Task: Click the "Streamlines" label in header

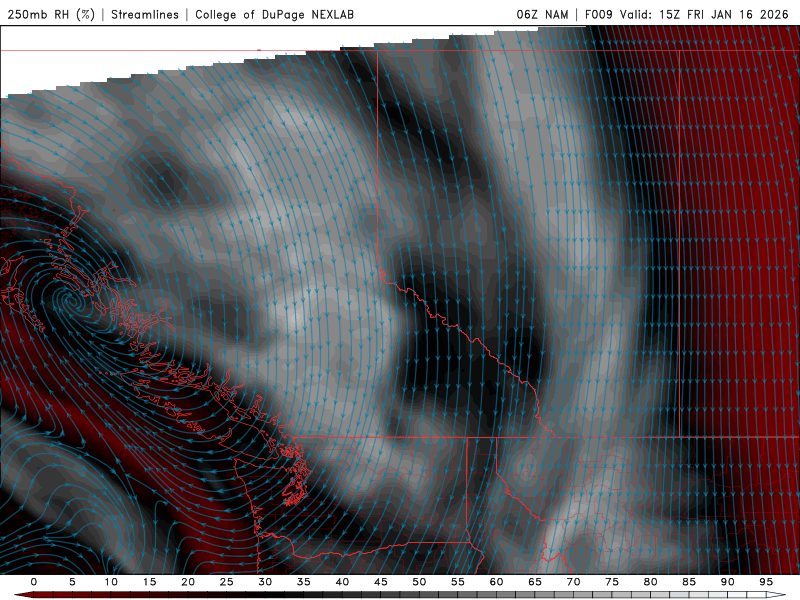Action: (145, 14)
